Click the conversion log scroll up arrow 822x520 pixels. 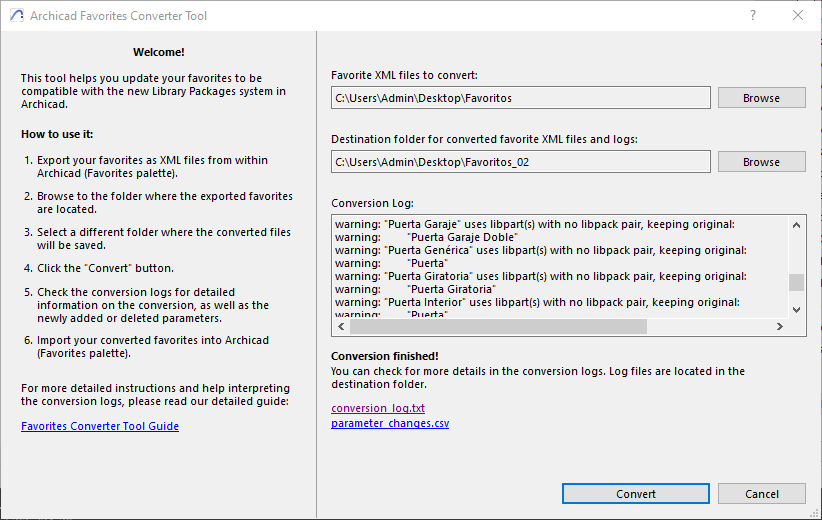click(x=796, y=225)
